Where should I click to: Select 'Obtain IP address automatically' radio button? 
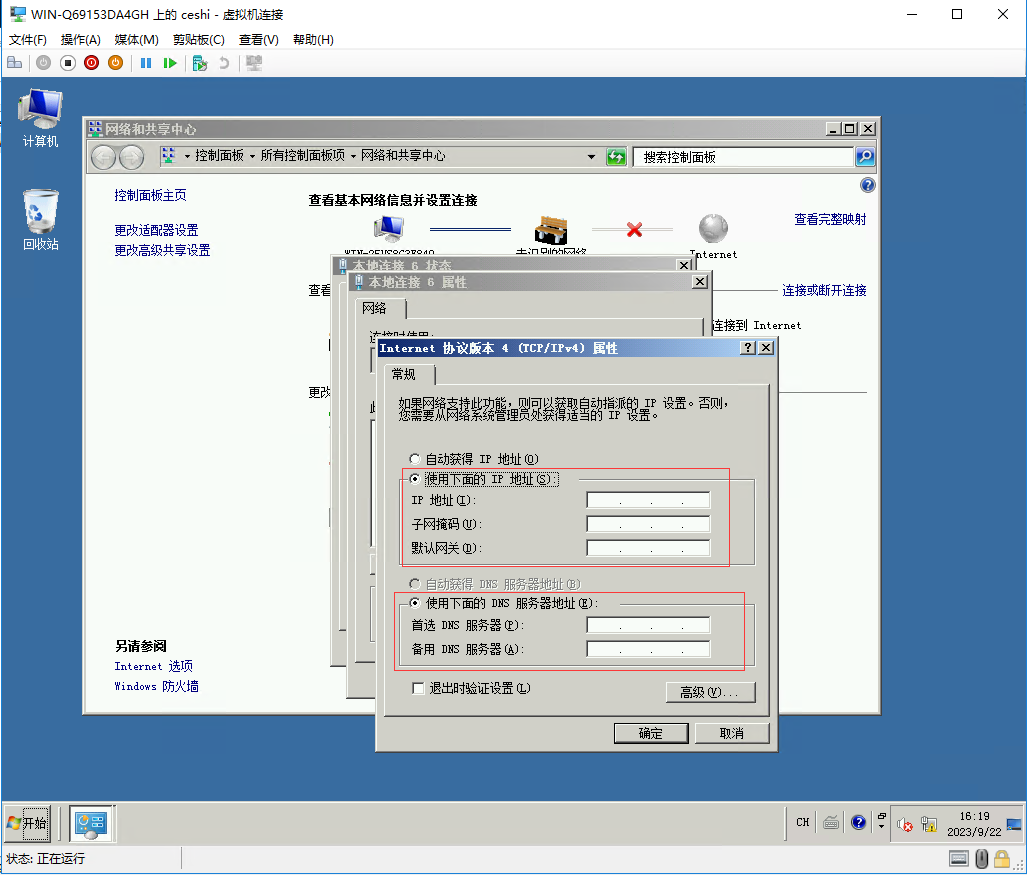click(415, 459)
